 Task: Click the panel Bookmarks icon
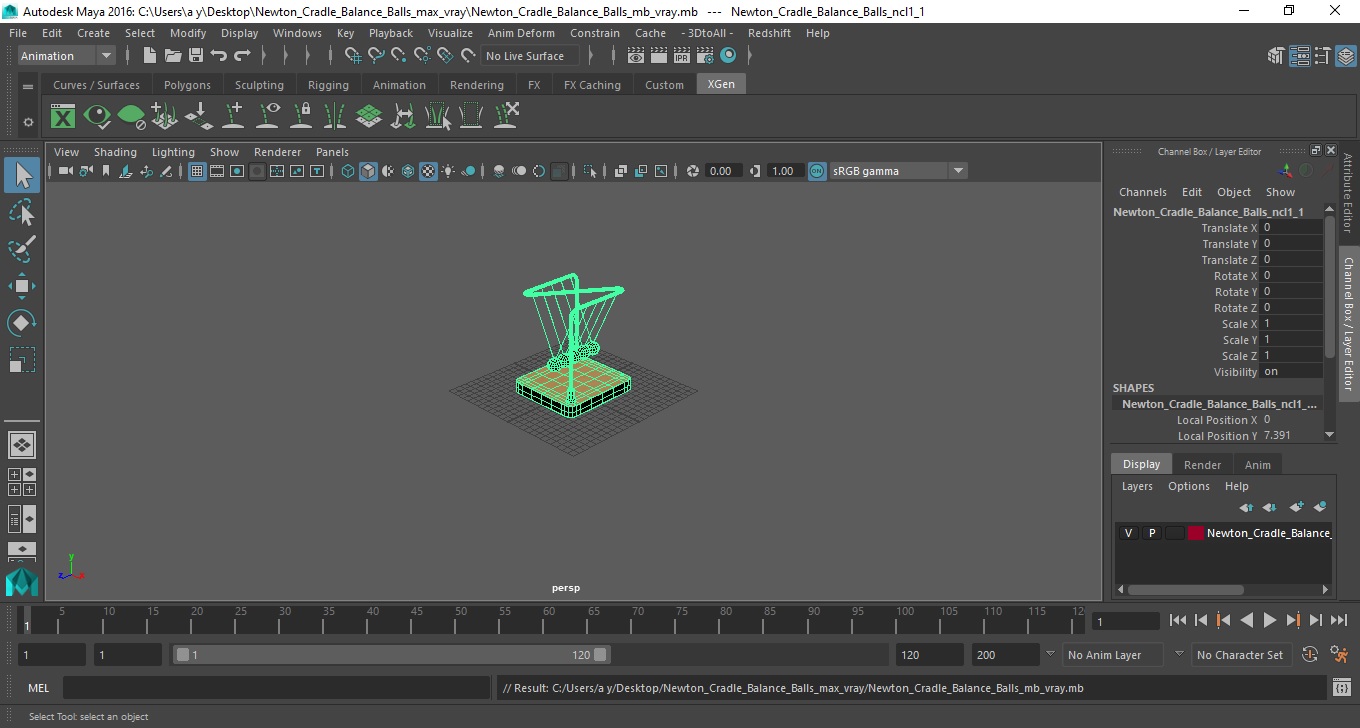pyautogui.click(x=105, y=171)
